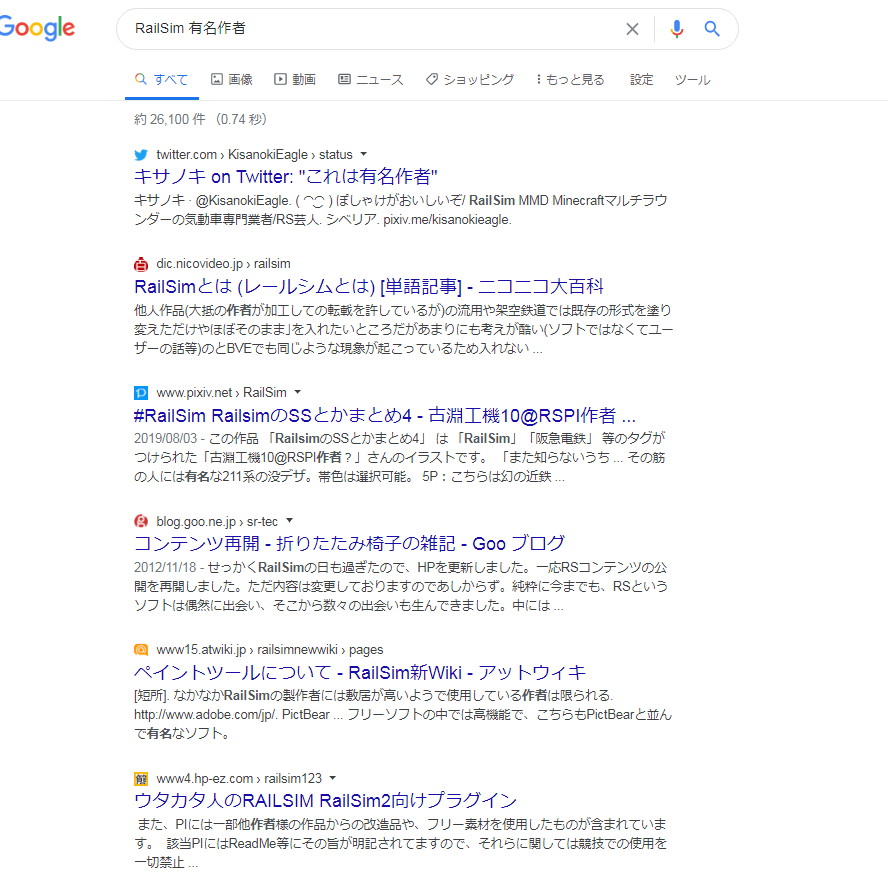Expand the dropdown arrow beside twitter.com result
888x874 pixels.
[x=361, y=154]
